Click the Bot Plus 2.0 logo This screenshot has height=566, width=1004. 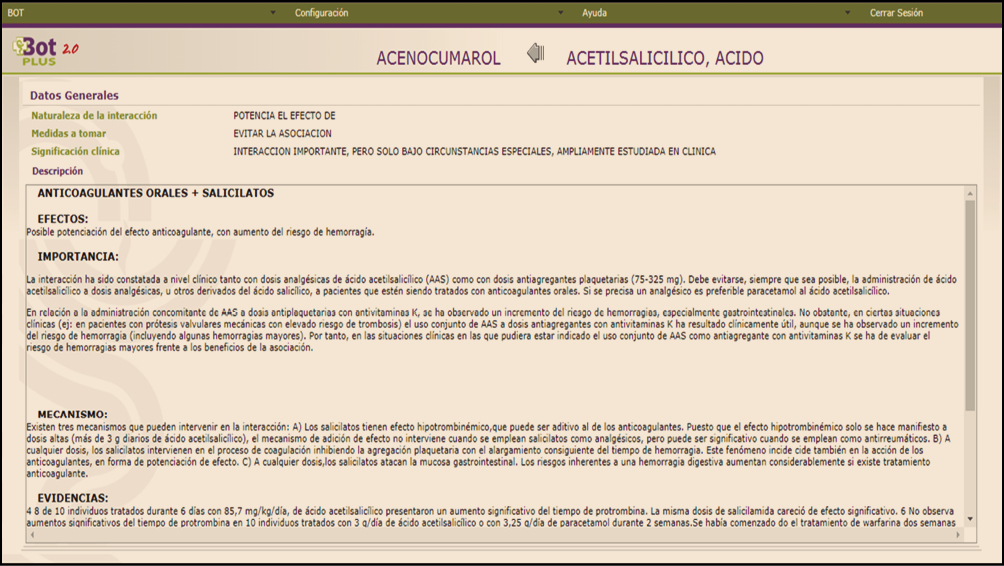(46, 52)
